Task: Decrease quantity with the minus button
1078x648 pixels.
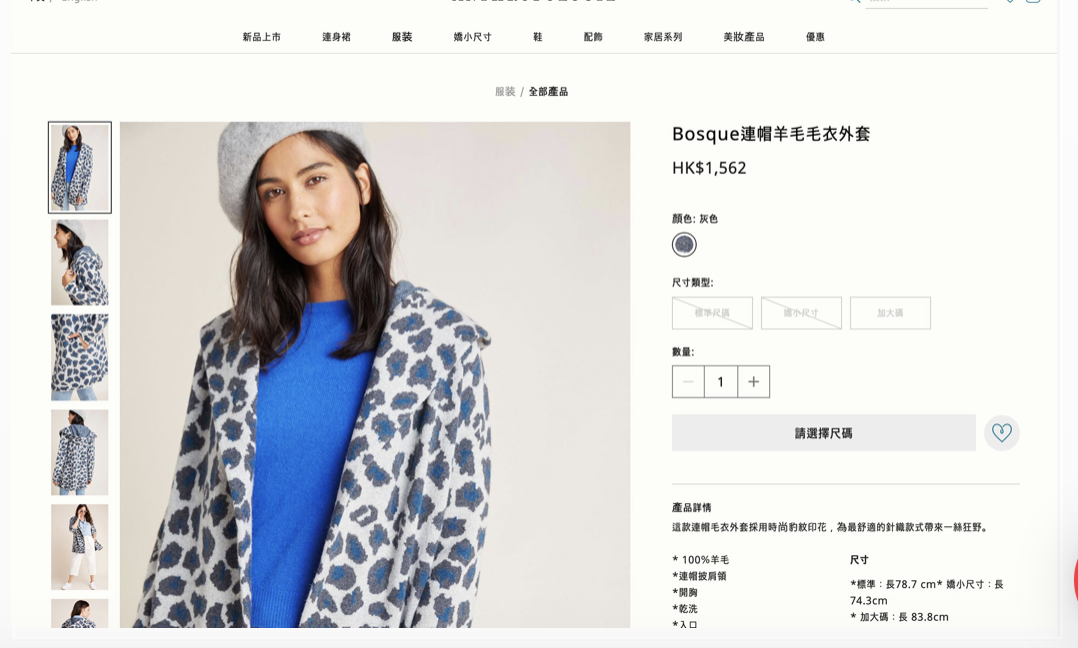Action: click(x=688, y=381)
